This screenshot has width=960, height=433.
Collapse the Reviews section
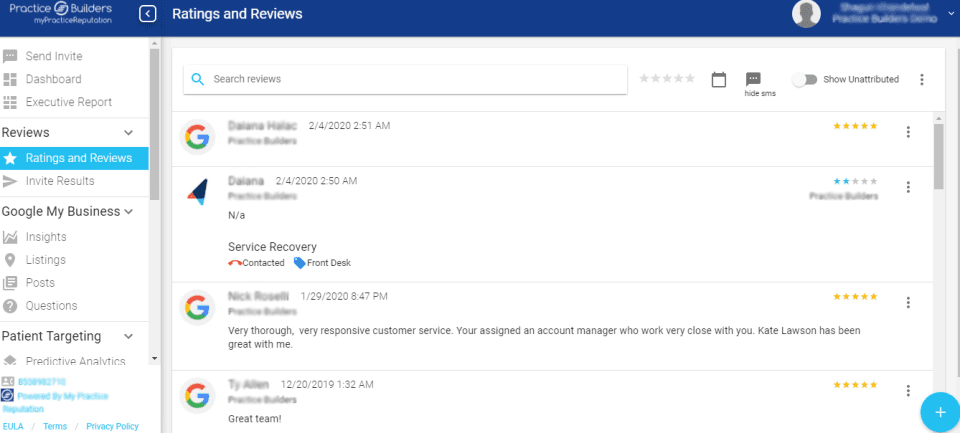129,133
